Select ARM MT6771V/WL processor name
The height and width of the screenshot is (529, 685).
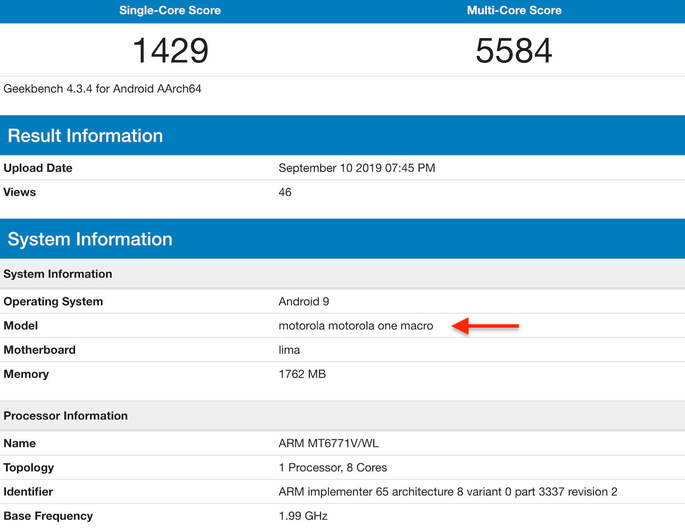coord(329,443)
